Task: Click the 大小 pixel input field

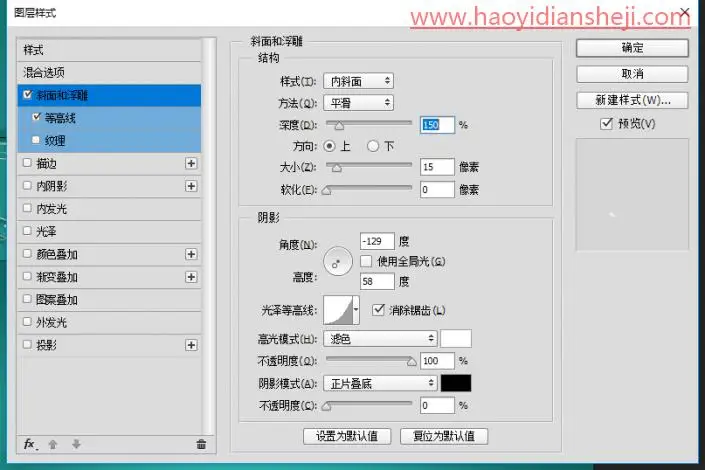Action: pyautogui.click(x=437, y=167)
